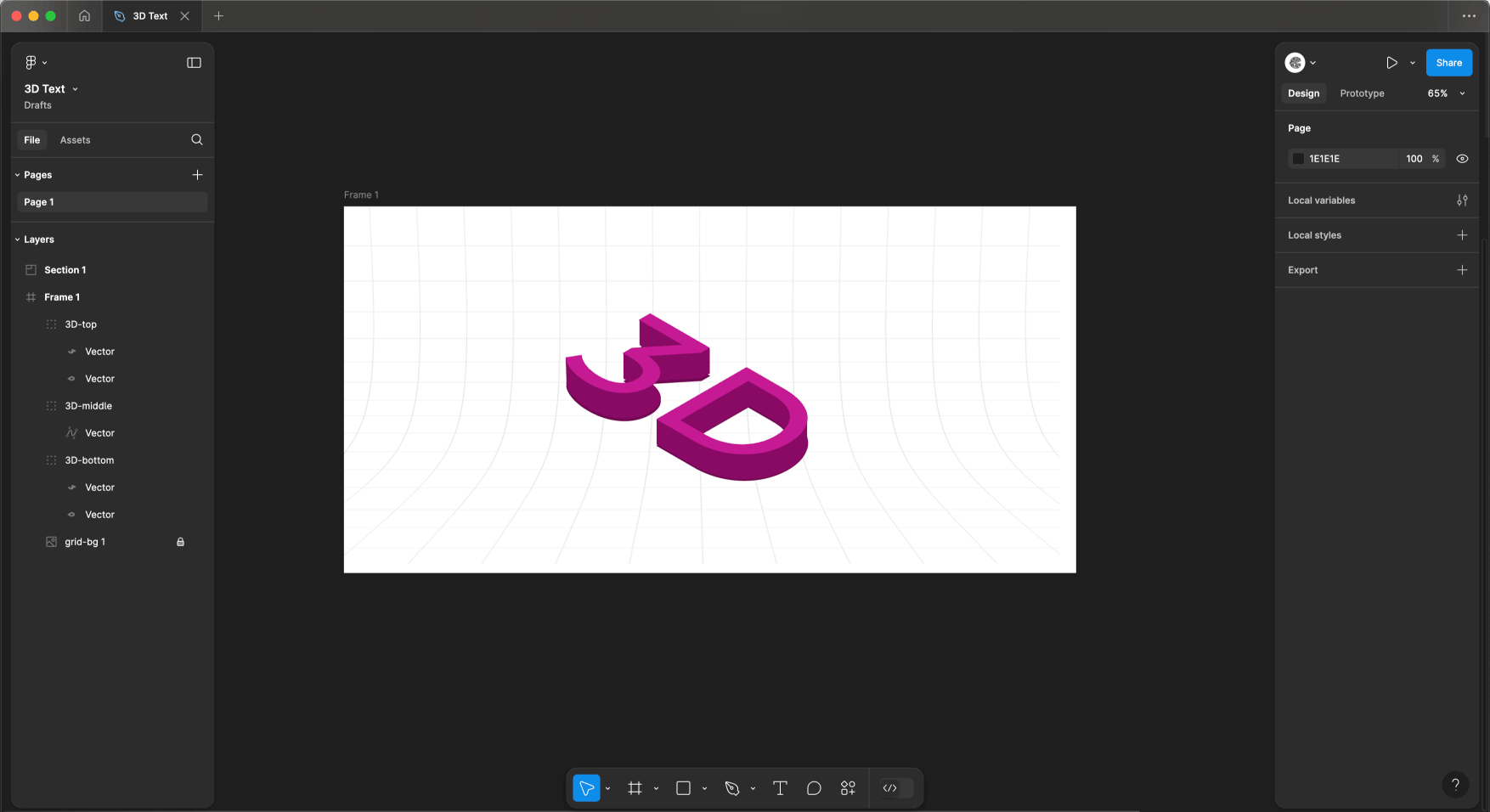This screenshot has width=1490, height=812.
Task: Select the Pen tool
Action: click(732, 788)
